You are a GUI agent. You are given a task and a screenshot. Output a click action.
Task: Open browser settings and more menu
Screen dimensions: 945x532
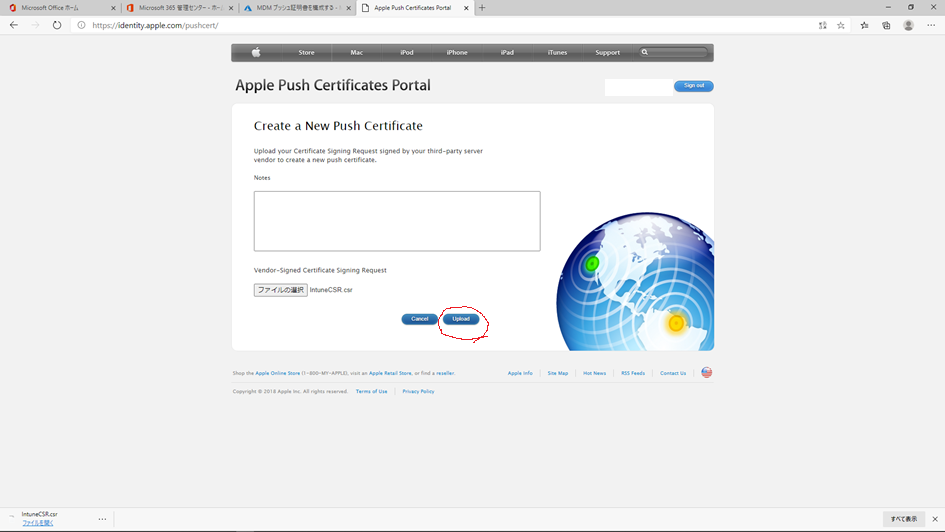click(x=931, y=25)
